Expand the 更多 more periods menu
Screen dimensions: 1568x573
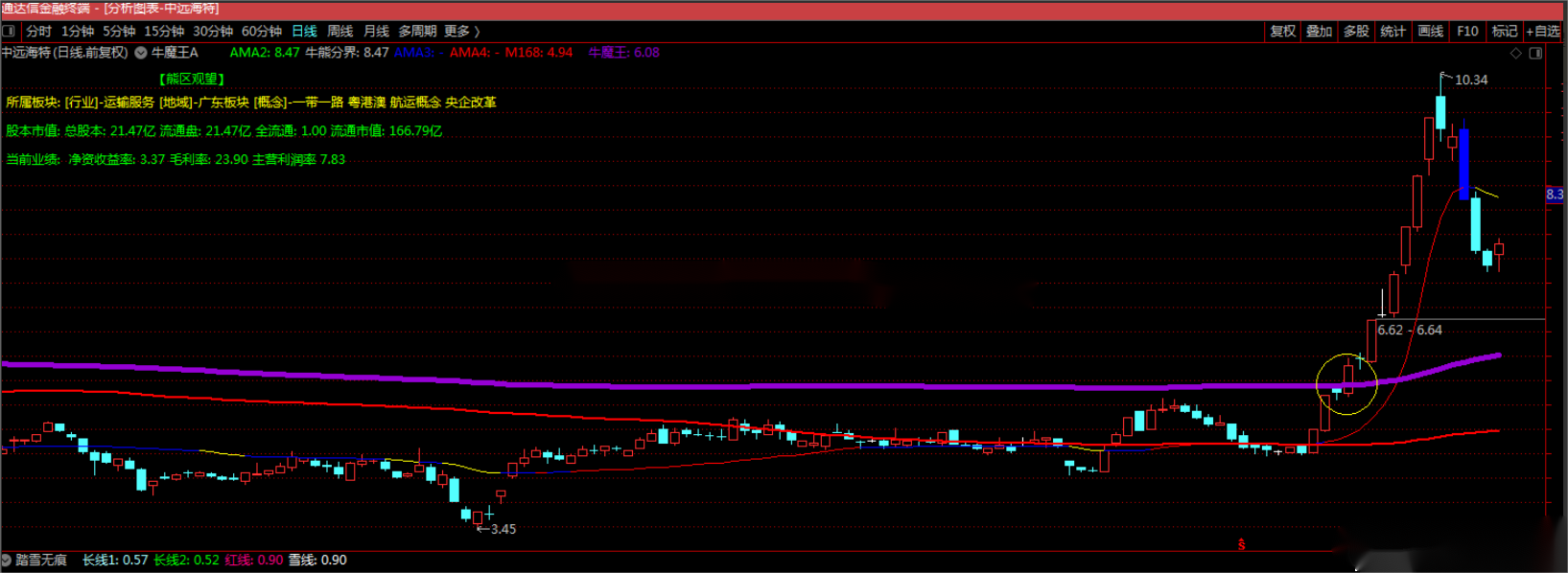[461, 31]
